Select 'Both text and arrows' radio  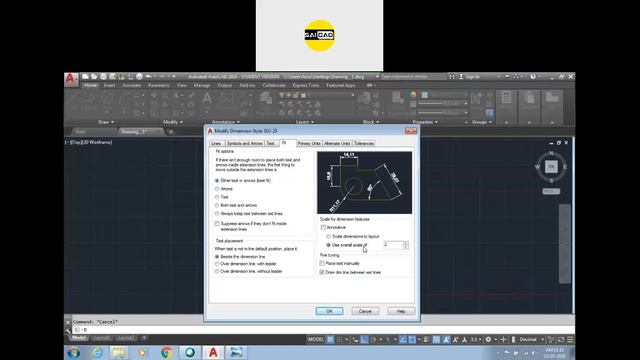[x=217, y=205]
